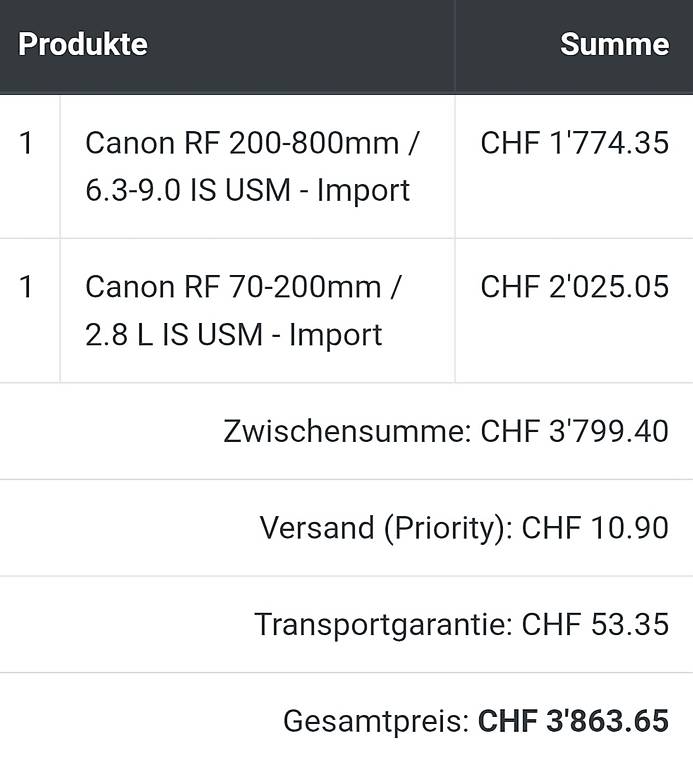Click the shipping cost CHF 10.90

(595, 528)
